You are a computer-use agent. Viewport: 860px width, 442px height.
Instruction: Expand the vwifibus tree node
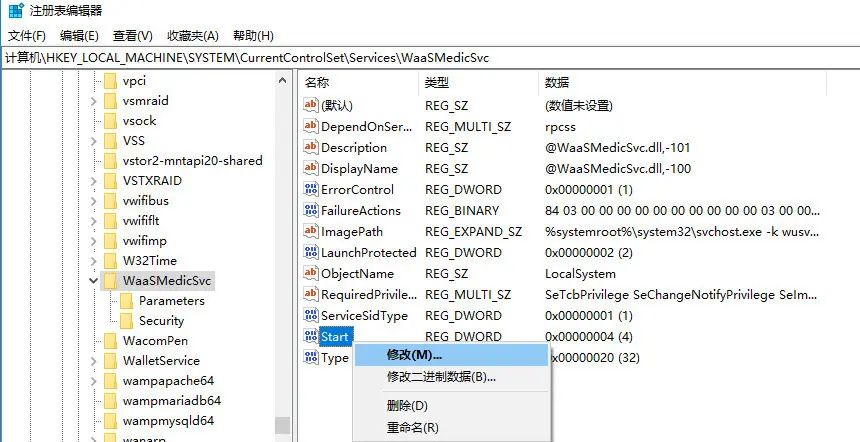click(x=93, y=201)
